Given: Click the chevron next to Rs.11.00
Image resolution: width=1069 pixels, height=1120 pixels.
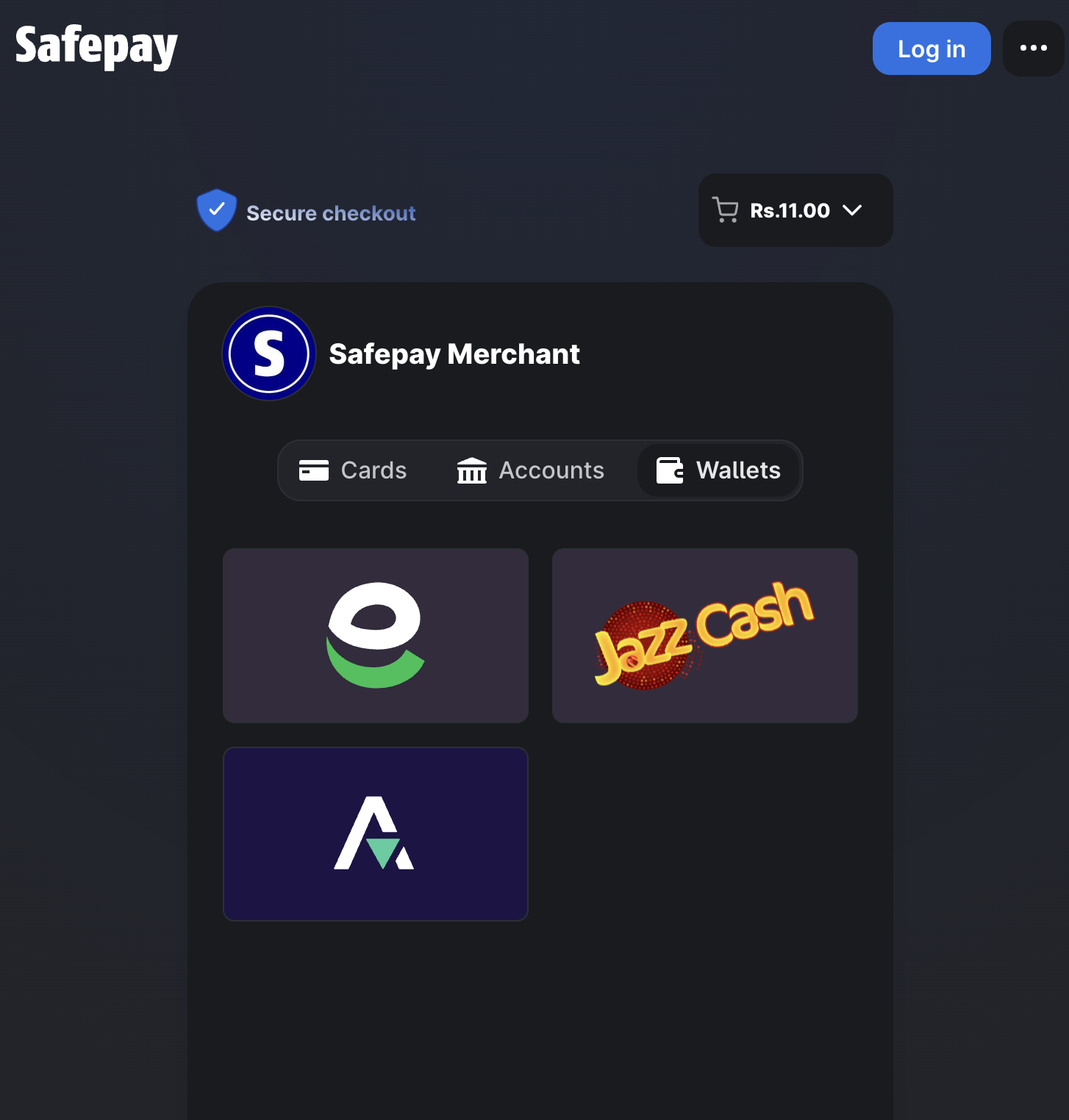Looking at the screenshot, I should click(x=852, y=210).
